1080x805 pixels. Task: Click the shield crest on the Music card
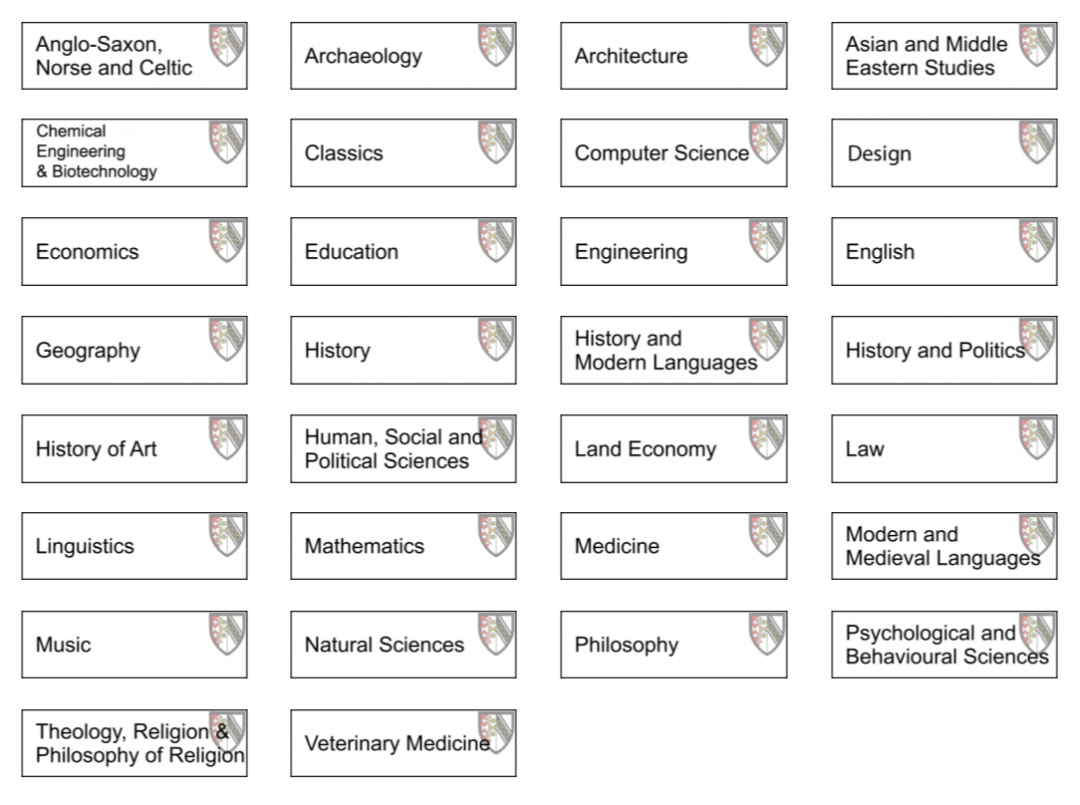[x=227, y=634]
